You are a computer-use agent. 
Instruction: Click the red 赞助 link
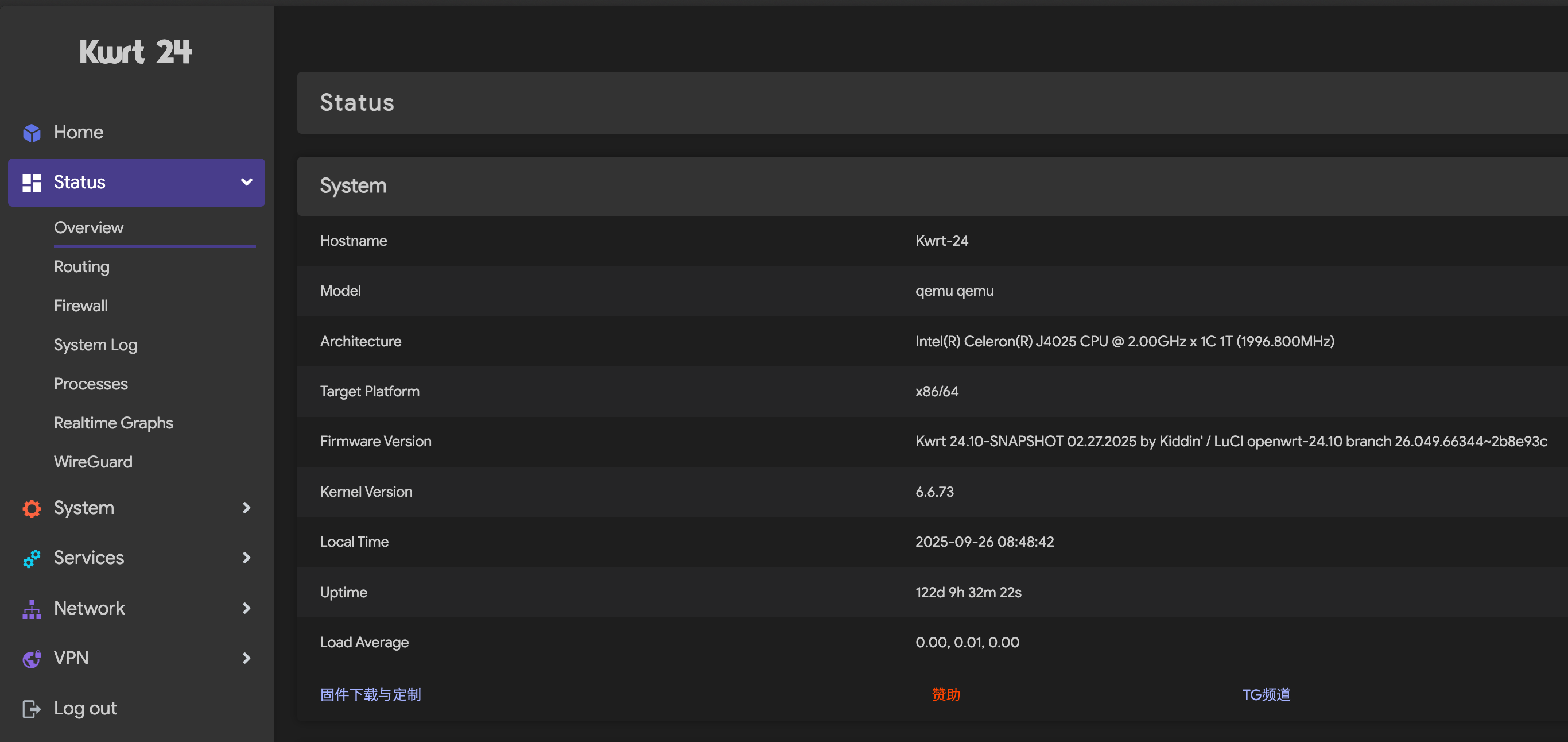[x=945, y=694]
